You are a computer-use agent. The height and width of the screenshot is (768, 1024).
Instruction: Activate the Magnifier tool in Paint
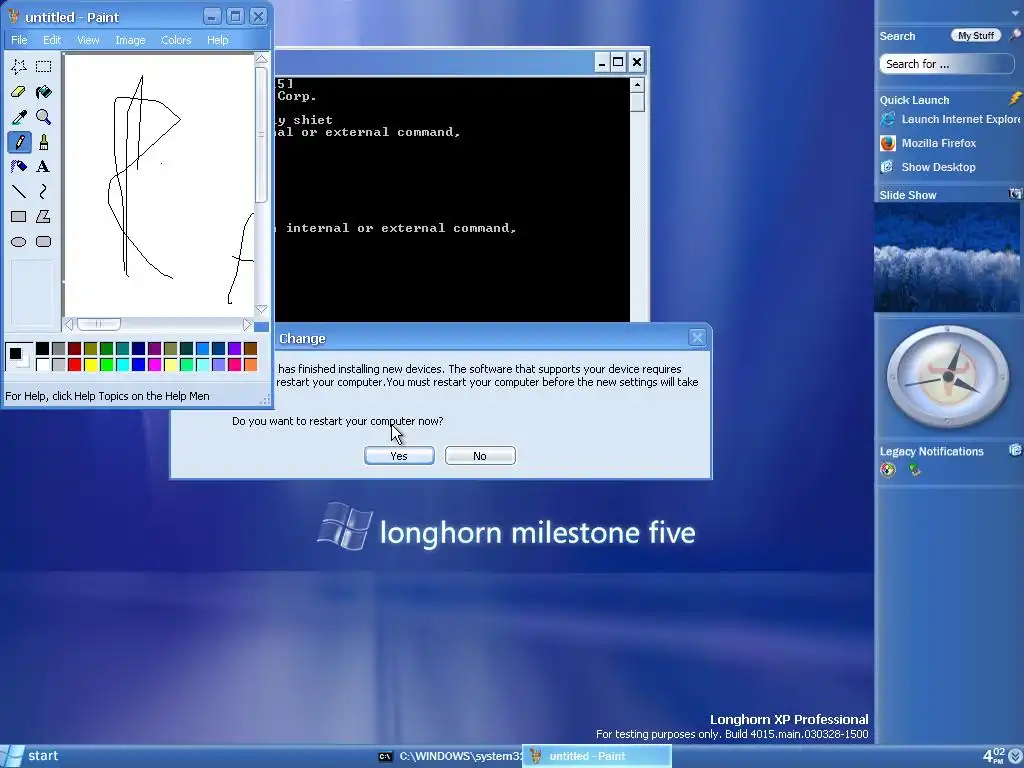point(44,117)
